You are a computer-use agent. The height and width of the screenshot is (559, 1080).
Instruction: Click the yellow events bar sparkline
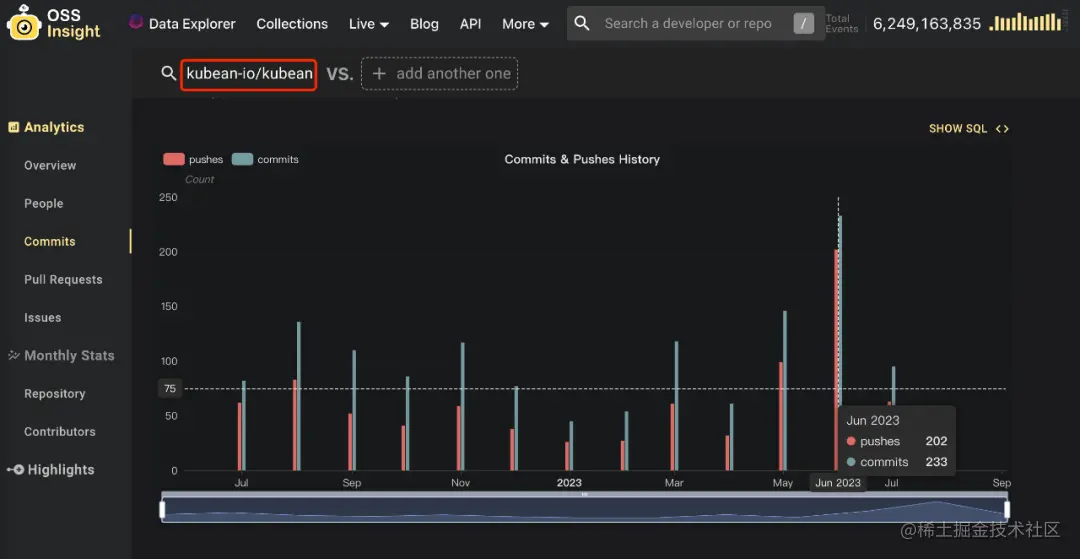1026,22
